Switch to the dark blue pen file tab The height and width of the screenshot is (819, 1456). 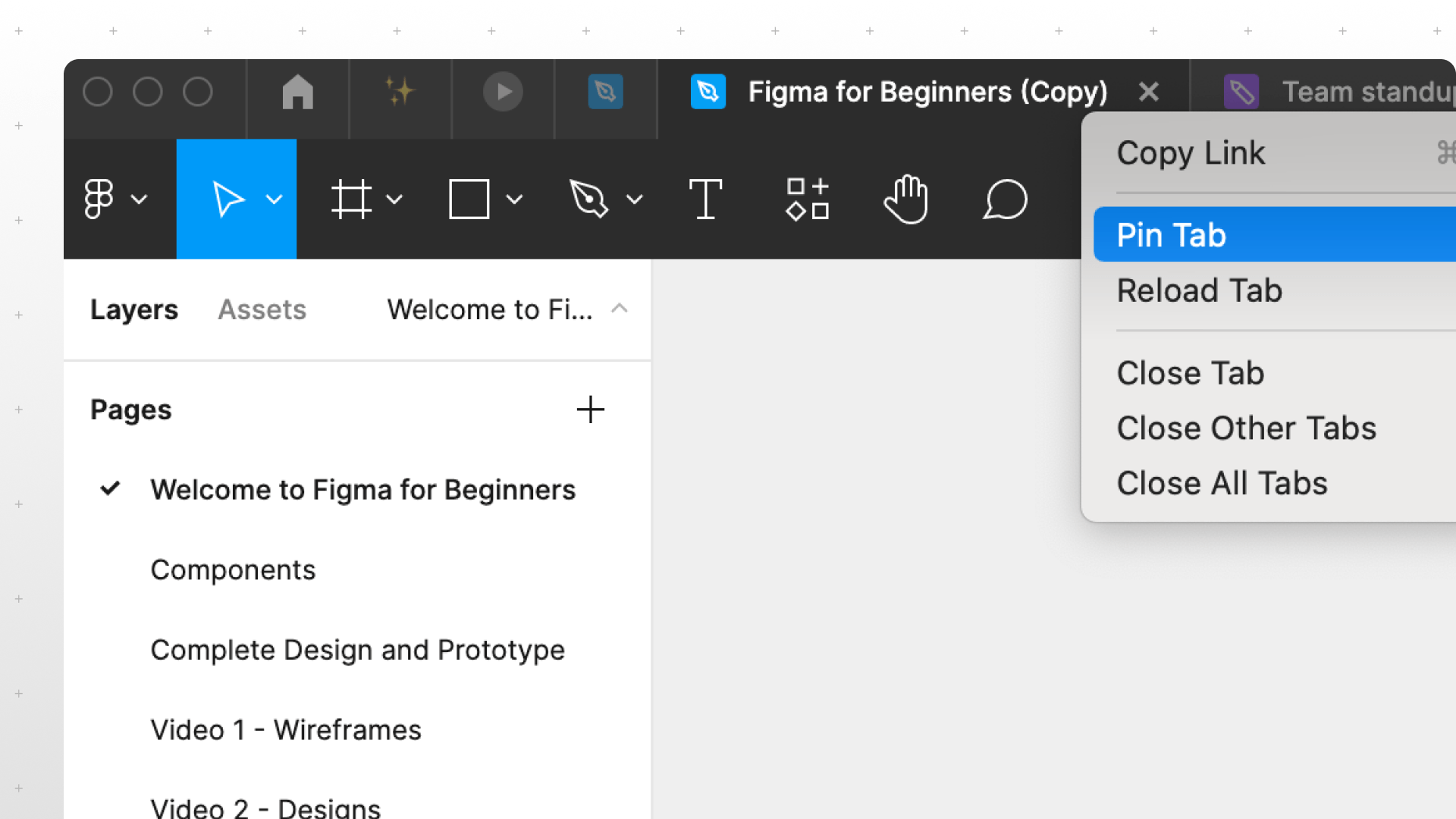[605, 92]
